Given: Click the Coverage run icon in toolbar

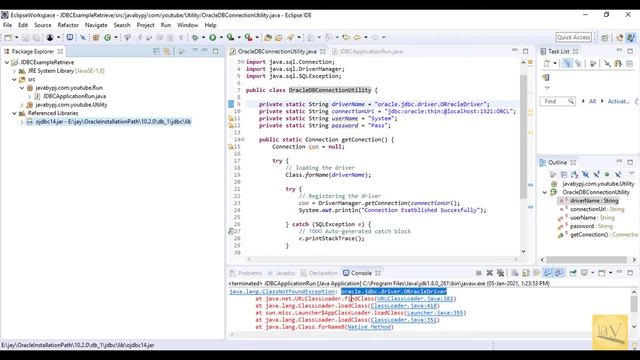Looking at the screenshot, I should tap(231, 38).
